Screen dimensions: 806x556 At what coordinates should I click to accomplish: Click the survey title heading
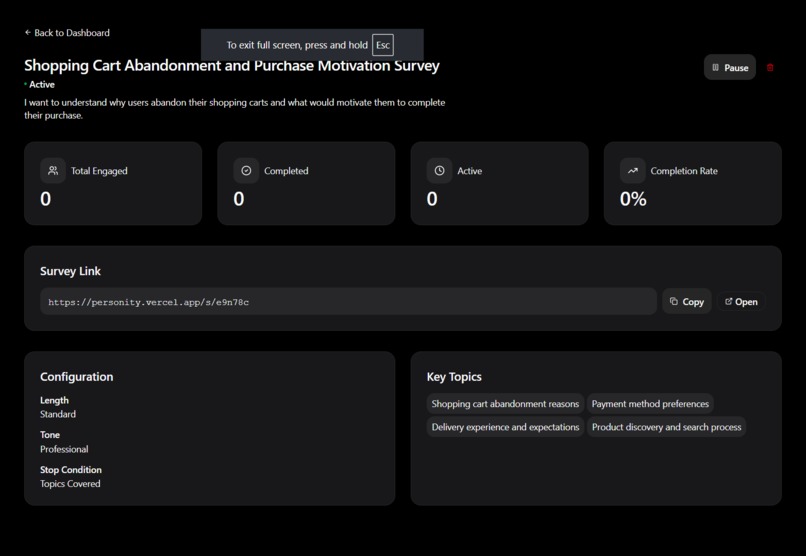[232, 66]
